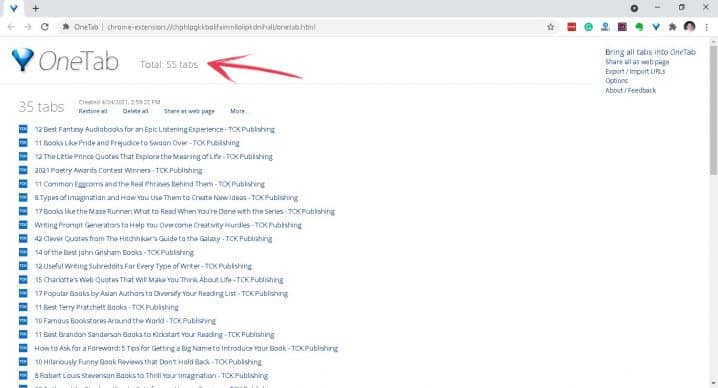Reload the OneTab page
Viewport: 718px width, 388px height.
pyautogui.click(x=44, y=27)
